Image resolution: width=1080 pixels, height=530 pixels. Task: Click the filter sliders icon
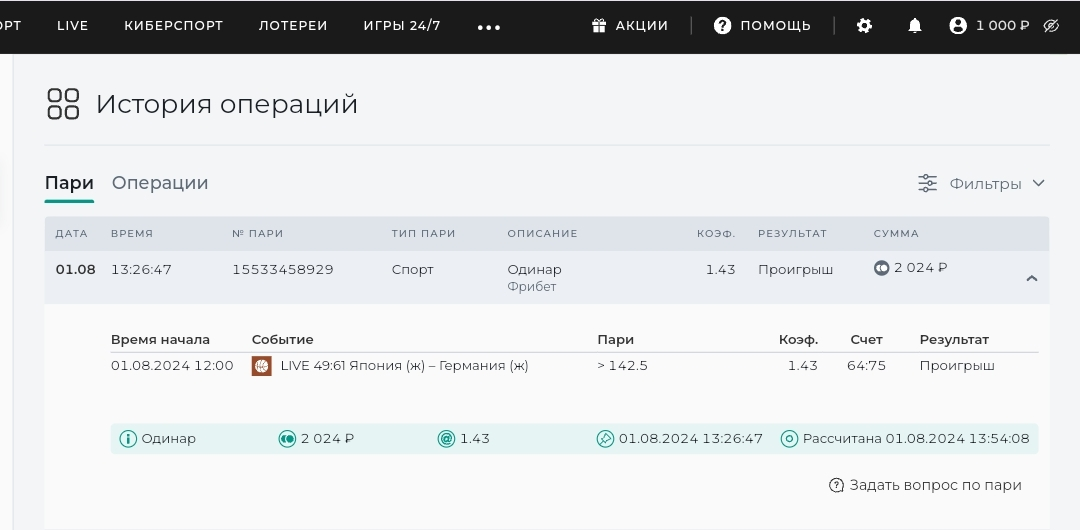click(x=928, y=183)
